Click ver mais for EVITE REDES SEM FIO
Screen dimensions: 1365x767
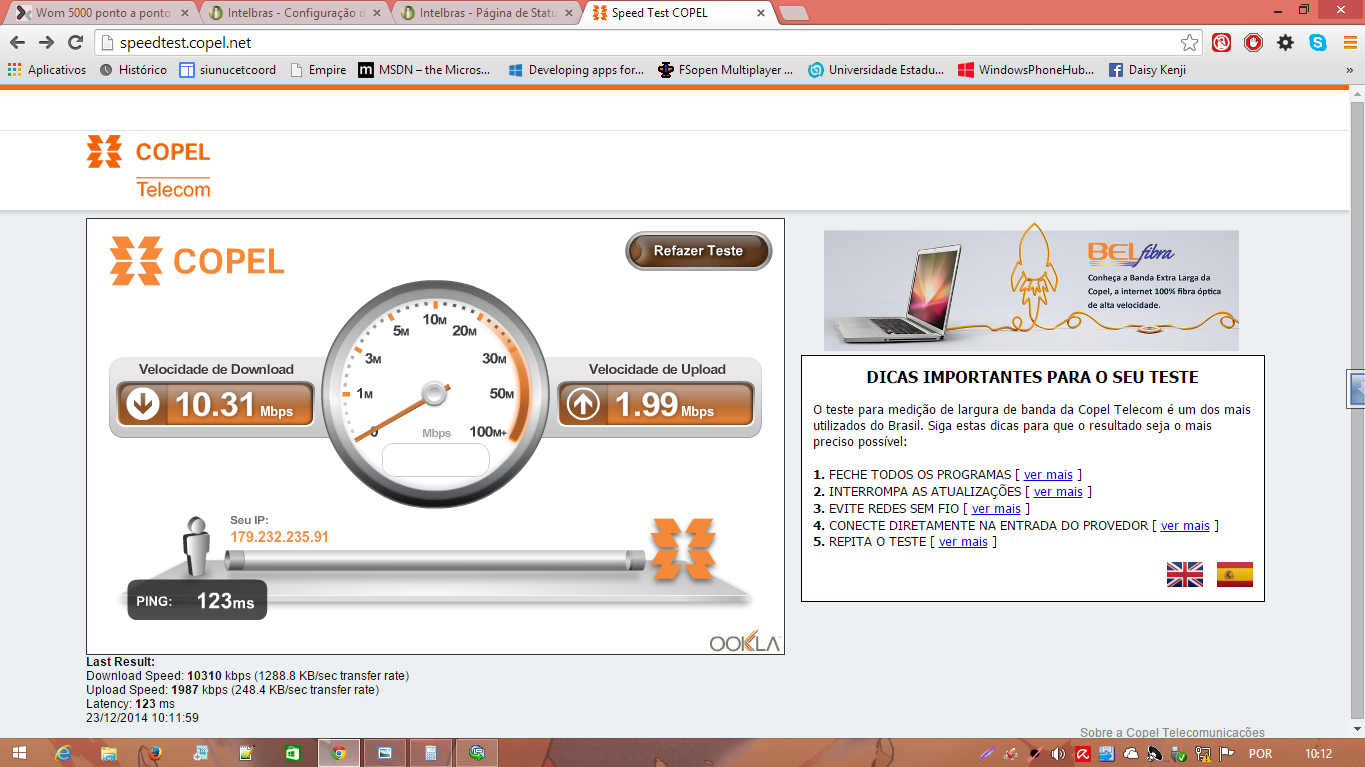point(996,509)
